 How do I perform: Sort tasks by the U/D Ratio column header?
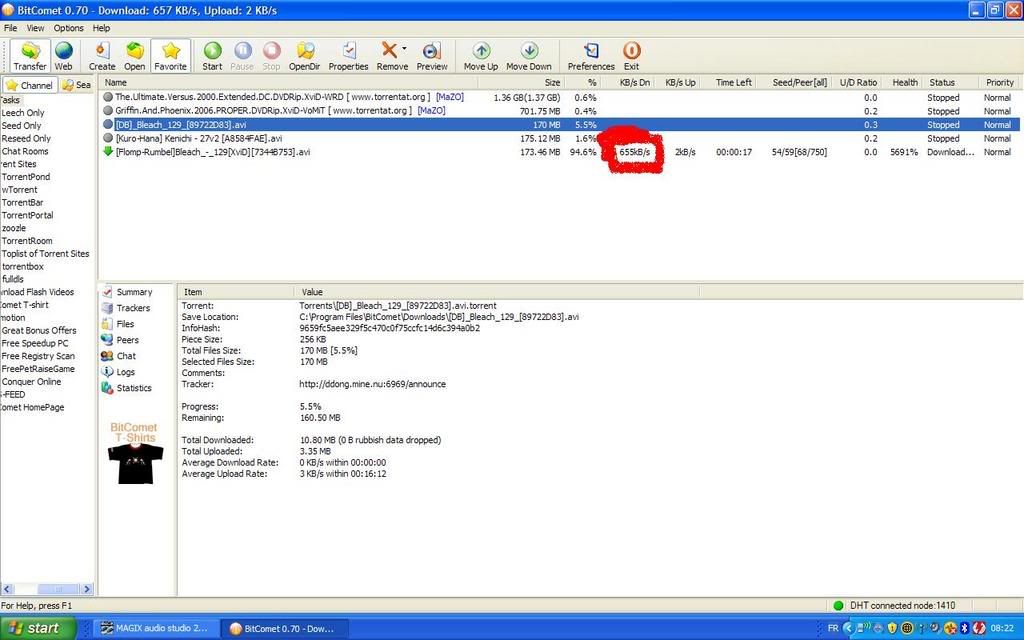point(857,82)
